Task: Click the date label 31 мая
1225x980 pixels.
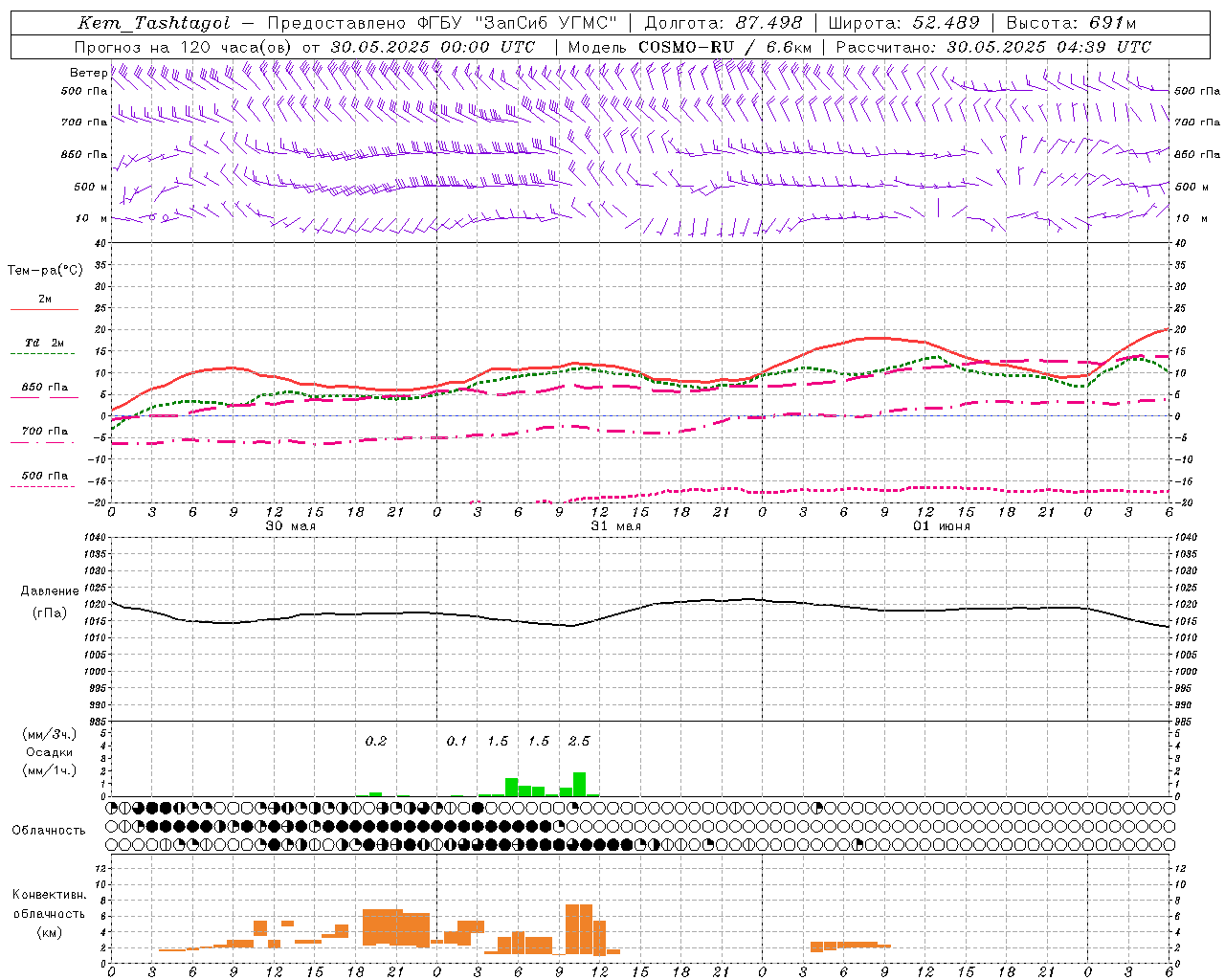Action: pyautogui.click(x=615, y=526)
